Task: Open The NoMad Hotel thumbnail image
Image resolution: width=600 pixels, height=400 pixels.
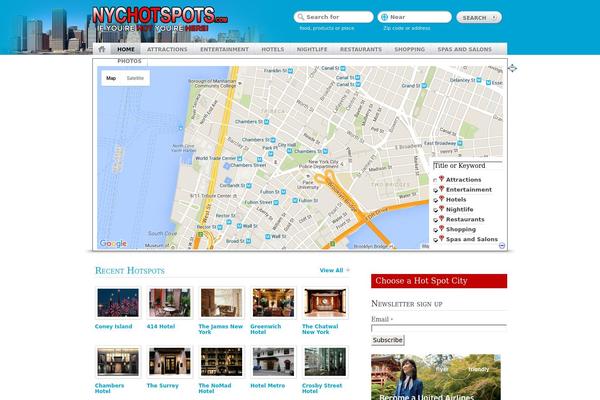Action: pyautogui.click(x=221, y=362)
